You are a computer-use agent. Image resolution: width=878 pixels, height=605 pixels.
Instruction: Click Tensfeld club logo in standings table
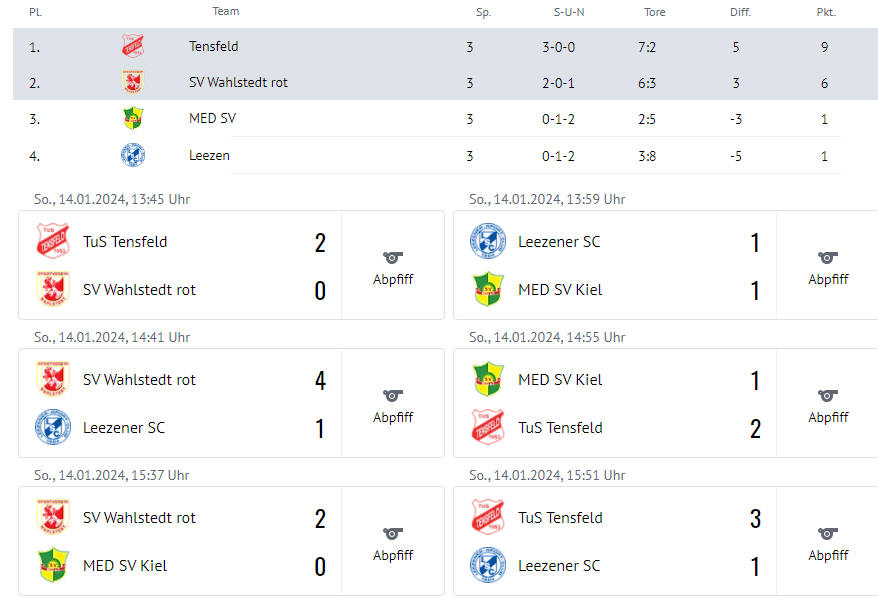click(x=133, y=46)
